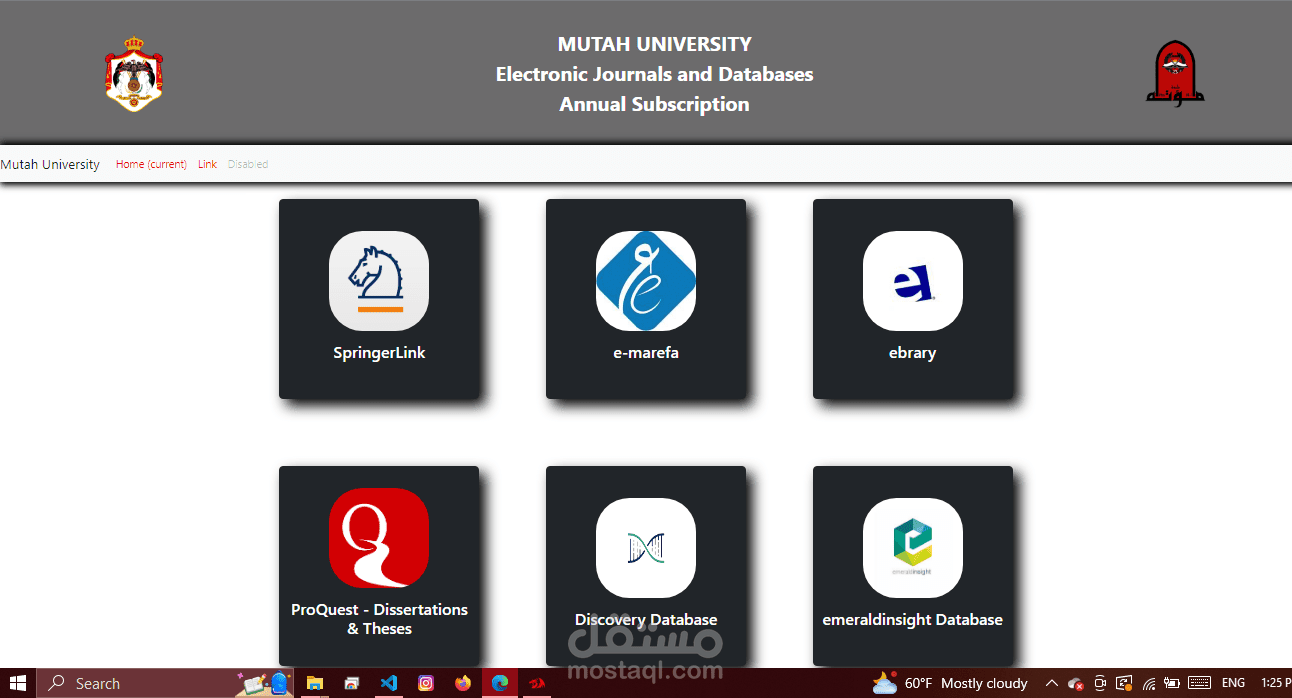Switch the ENG input language

click(1234, 683)
